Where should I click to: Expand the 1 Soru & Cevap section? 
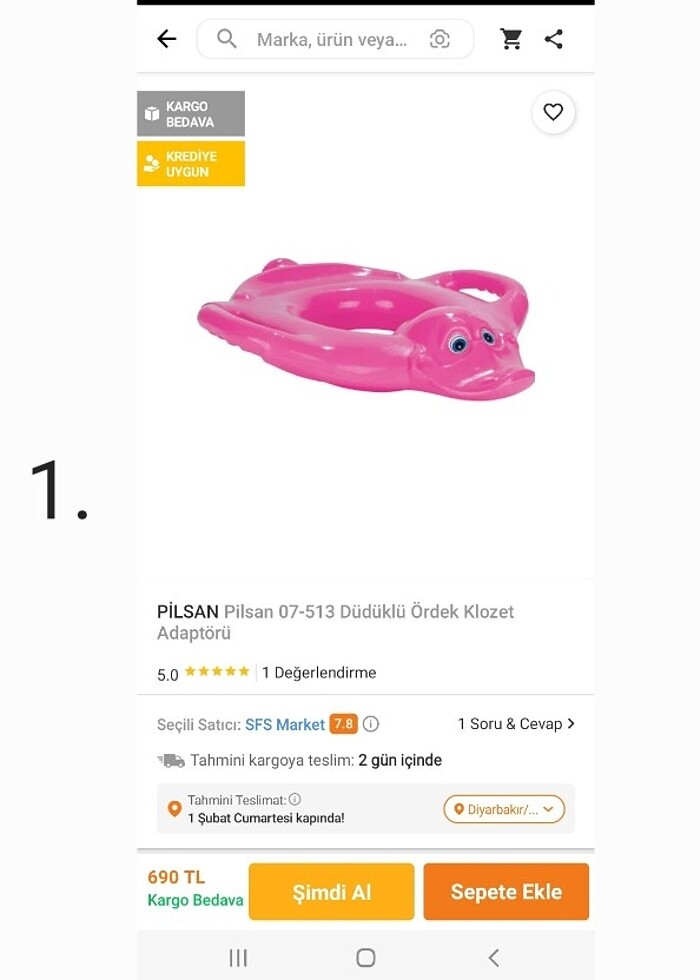click(x=516, y=723)
